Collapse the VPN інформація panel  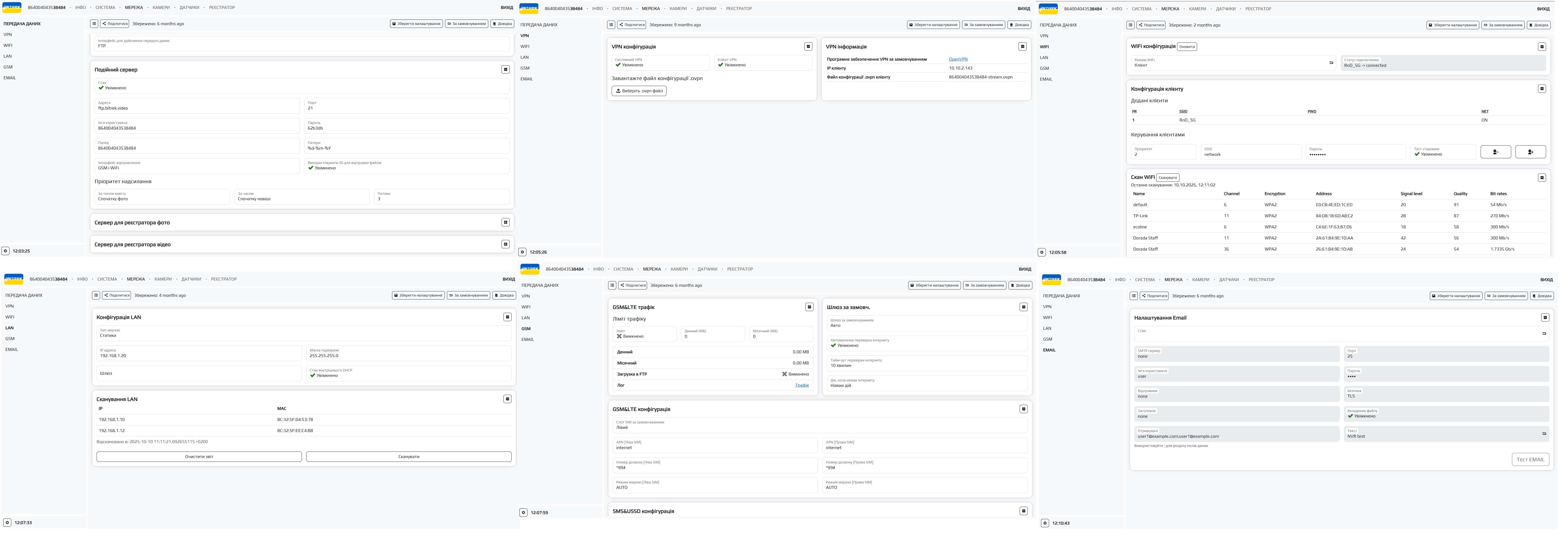click(1023, 46)
